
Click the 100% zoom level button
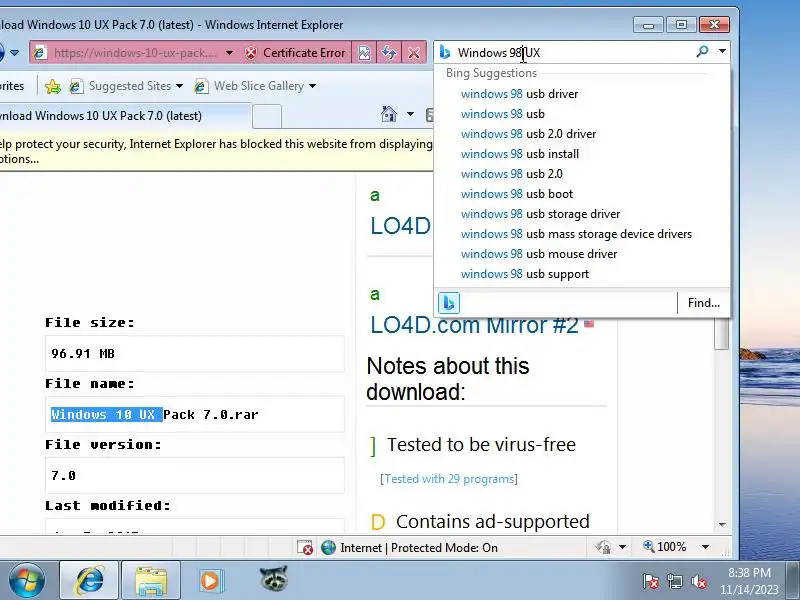click(x=665, y=547)
